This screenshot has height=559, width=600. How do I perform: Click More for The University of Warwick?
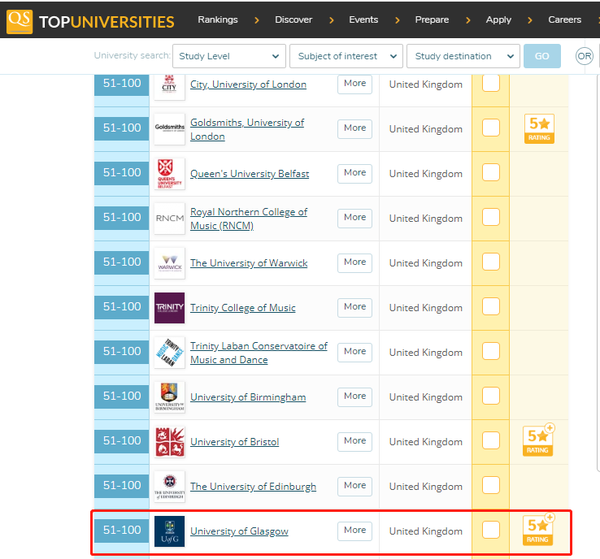[x=355, y=262]
